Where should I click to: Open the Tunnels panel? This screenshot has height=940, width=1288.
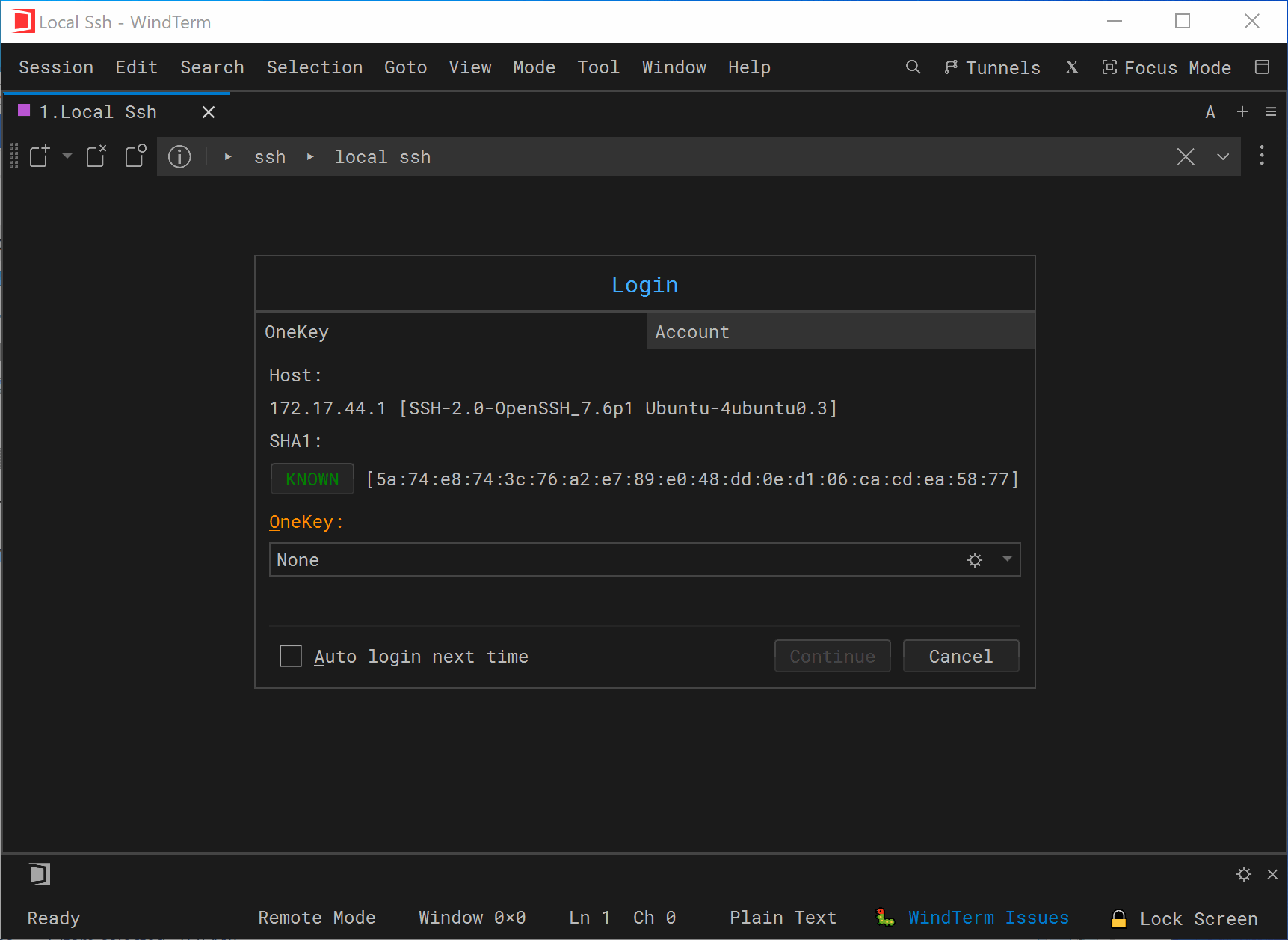992,68
